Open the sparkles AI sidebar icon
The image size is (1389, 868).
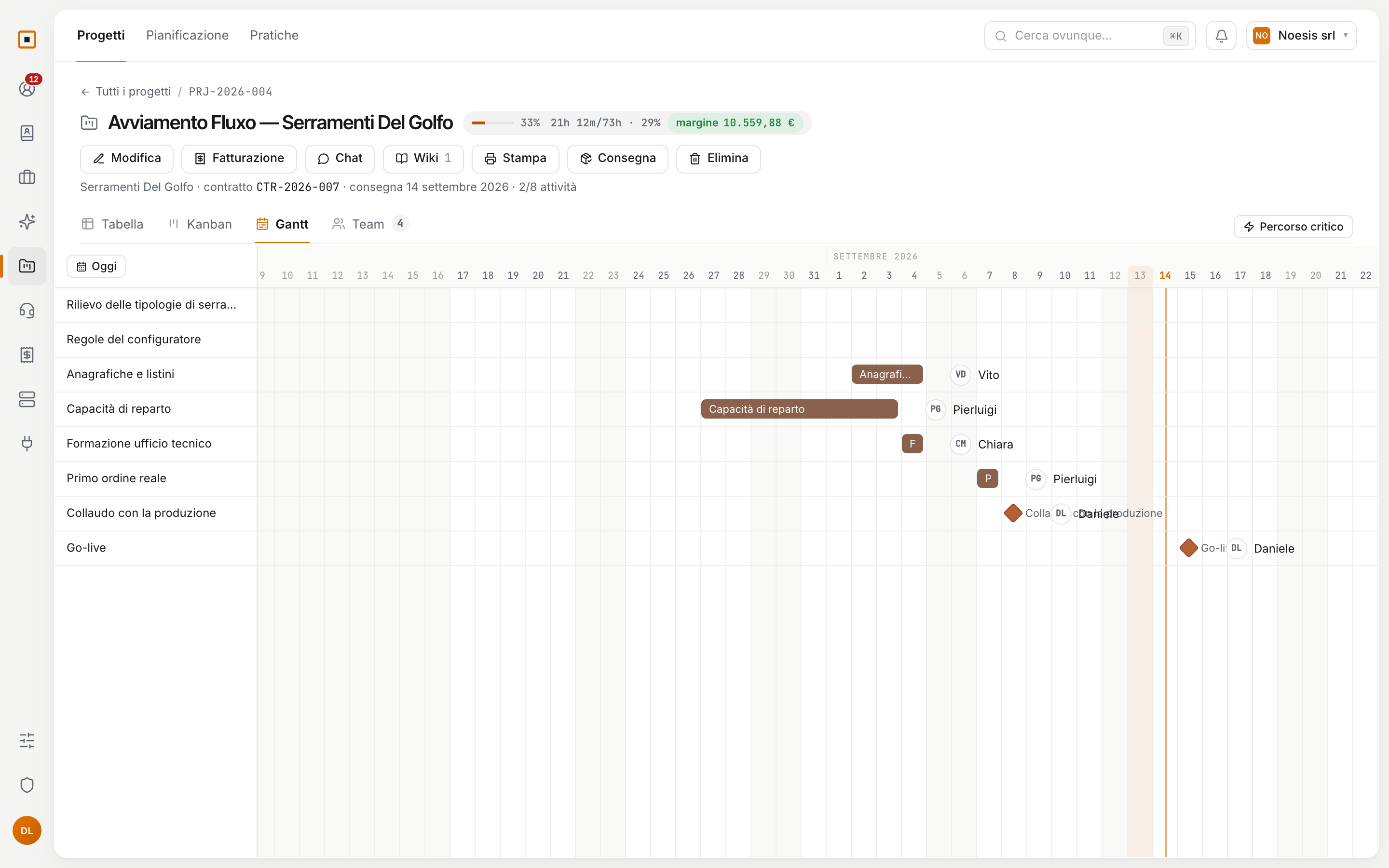(27, 222)
